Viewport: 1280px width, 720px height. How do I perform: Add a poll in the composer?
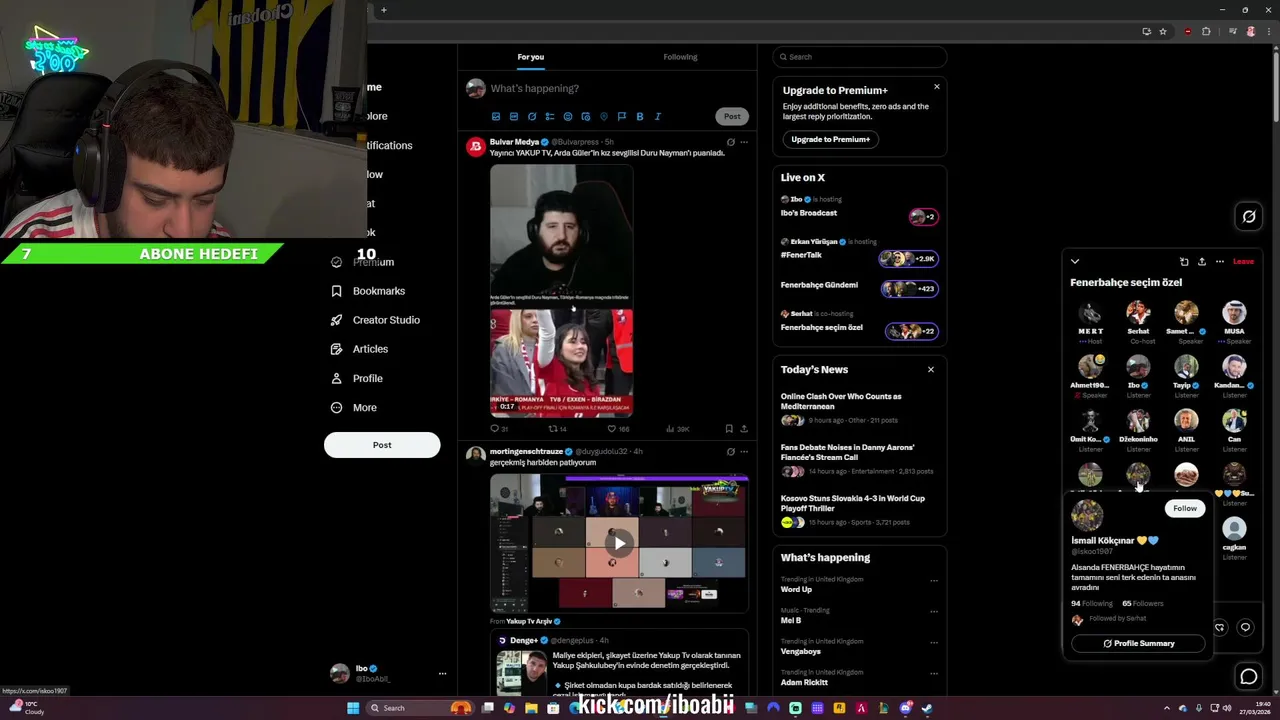coord(550,116)
